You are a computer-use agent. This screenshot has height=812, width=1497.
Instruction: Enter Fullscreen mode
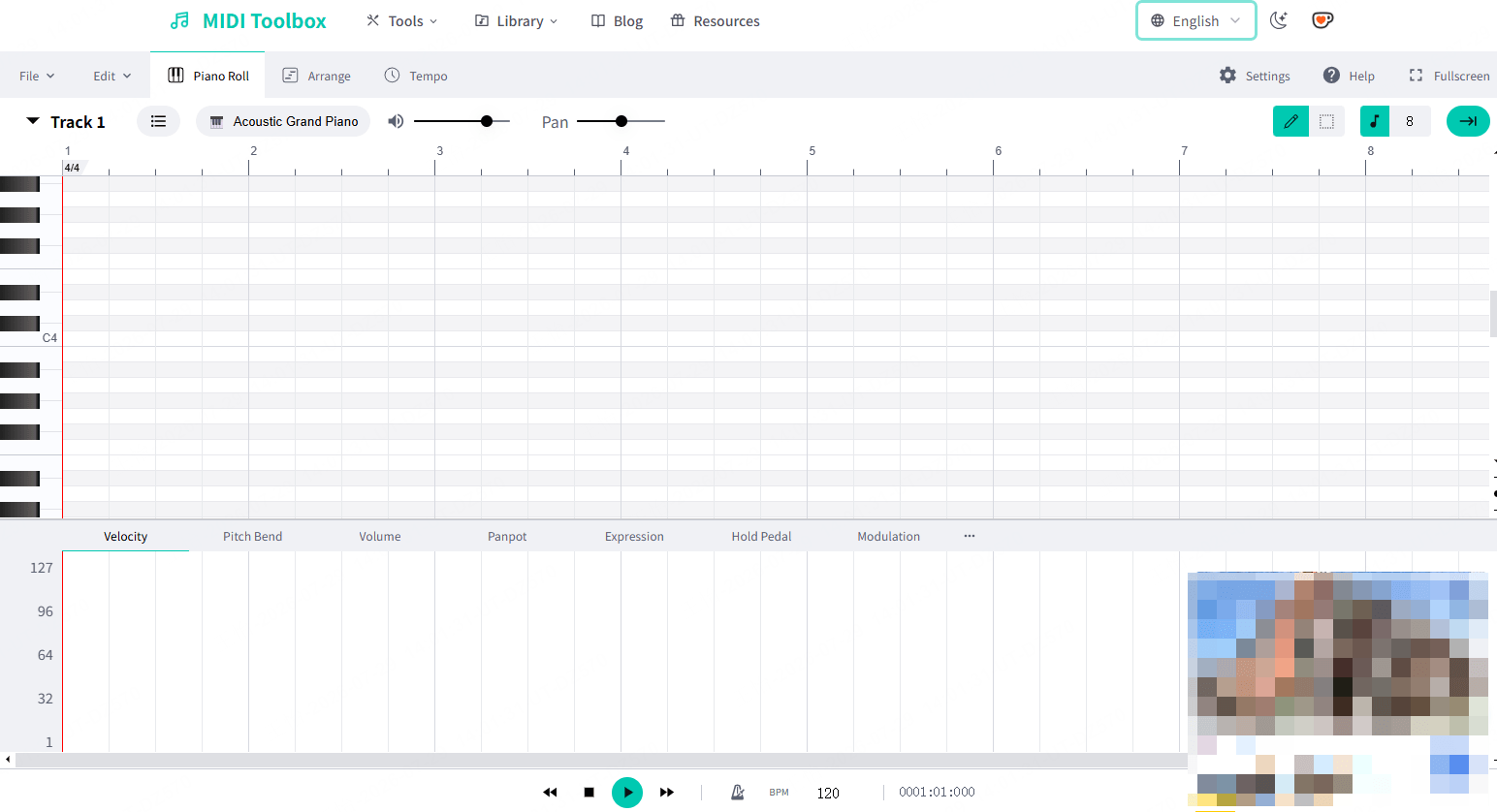click(x=1449, y=76)
